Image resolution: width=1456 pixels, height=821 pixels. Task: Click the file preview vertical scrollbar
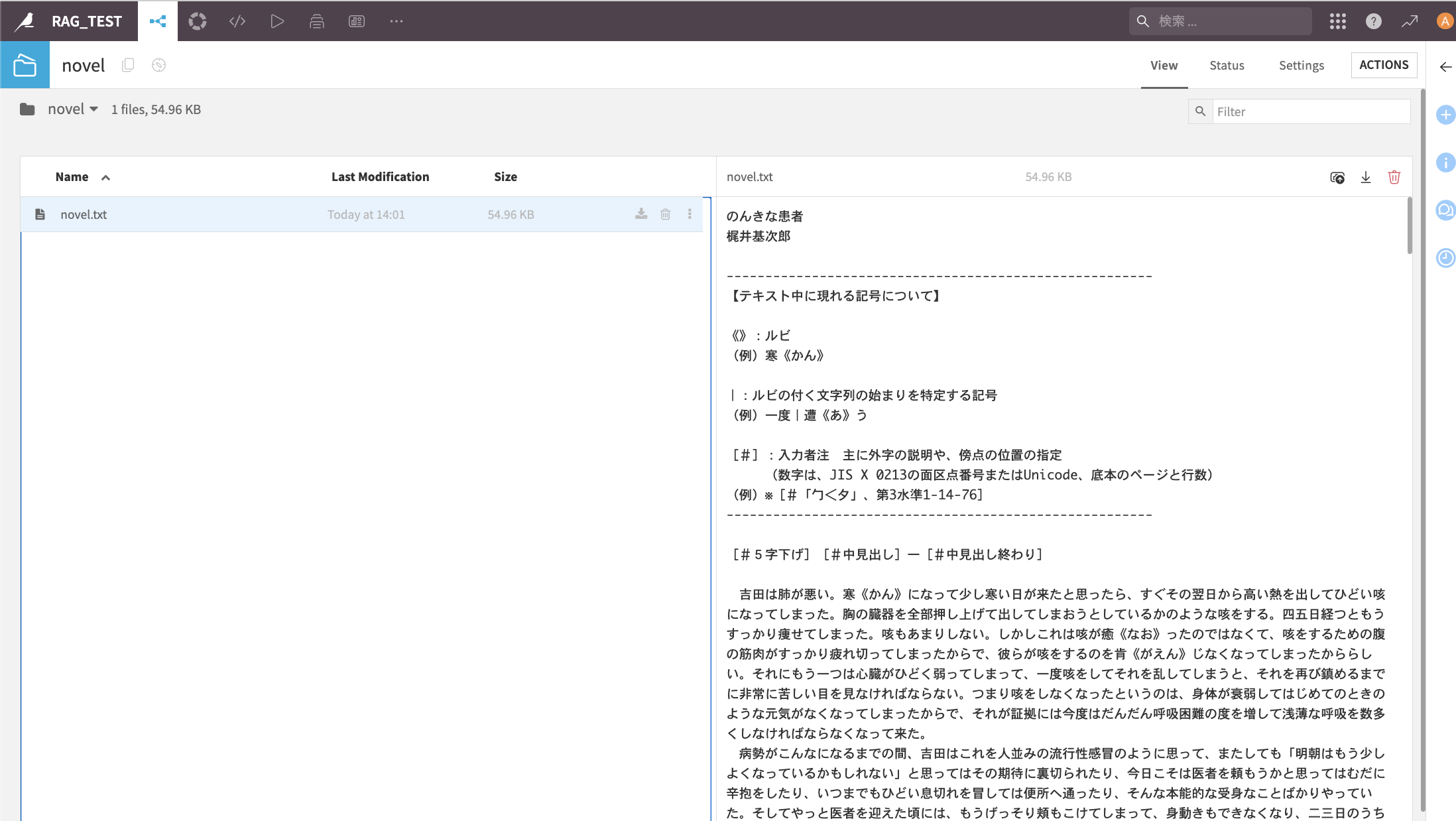point(1409,225)
